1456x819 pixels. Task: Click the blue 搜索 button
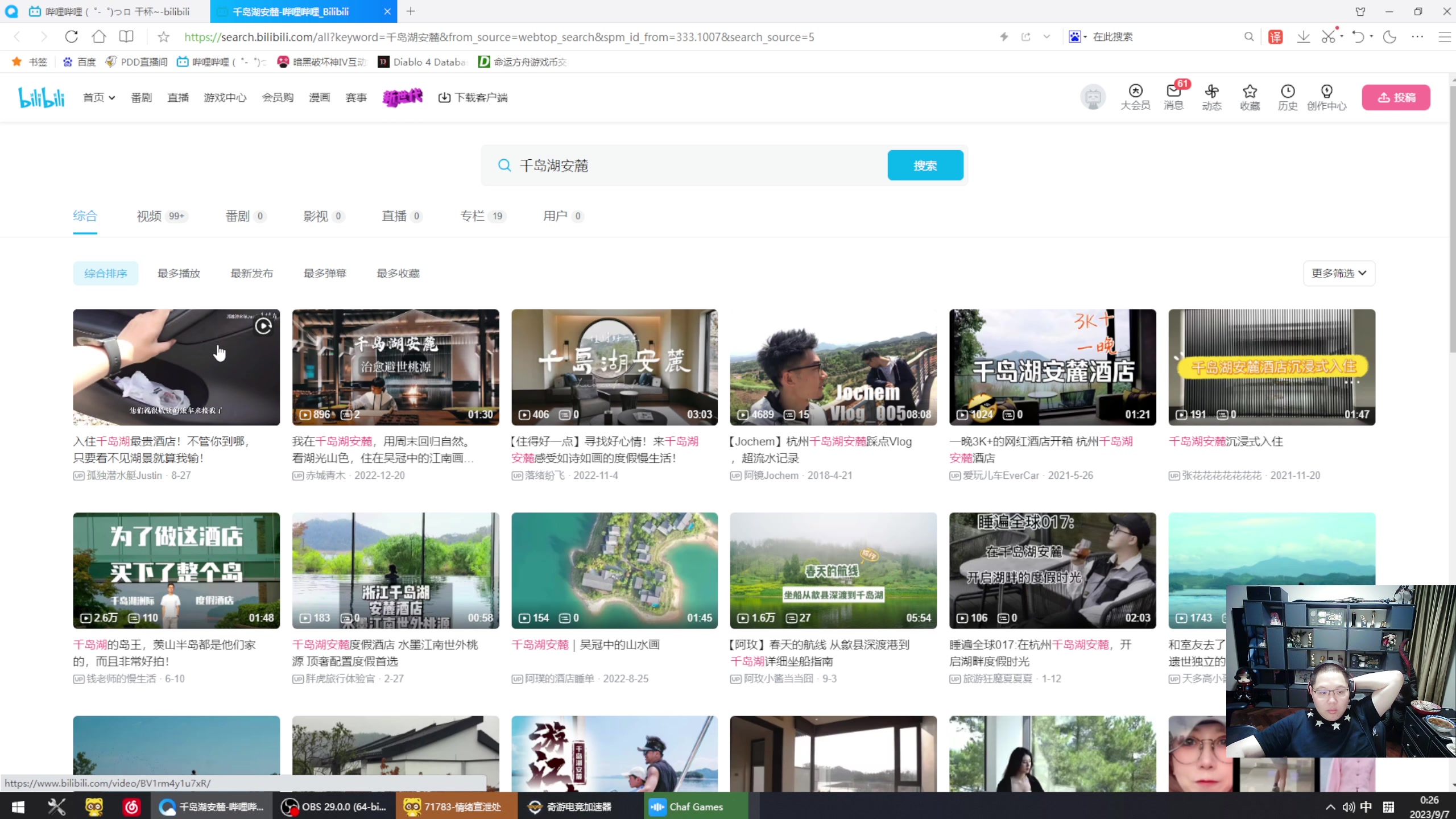click(925, 166)
